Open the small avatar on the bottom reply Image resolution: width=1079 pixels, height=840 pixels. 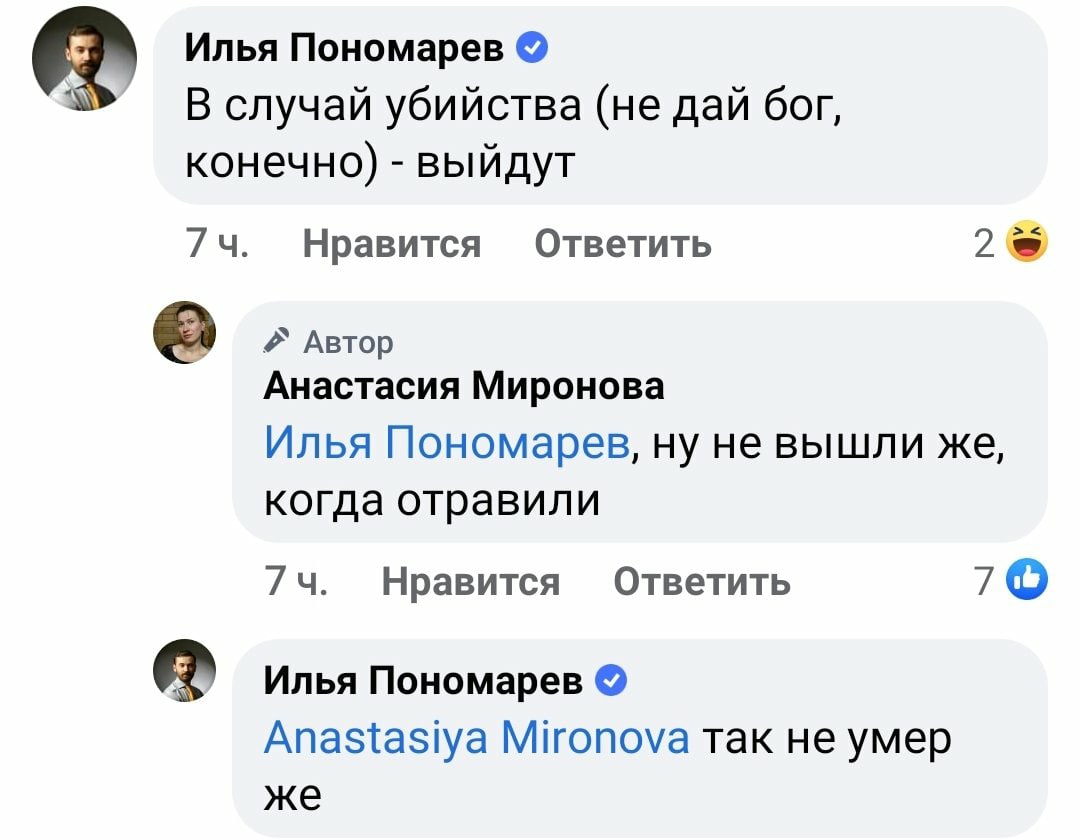pyautogui.click(x=184, y=670)
